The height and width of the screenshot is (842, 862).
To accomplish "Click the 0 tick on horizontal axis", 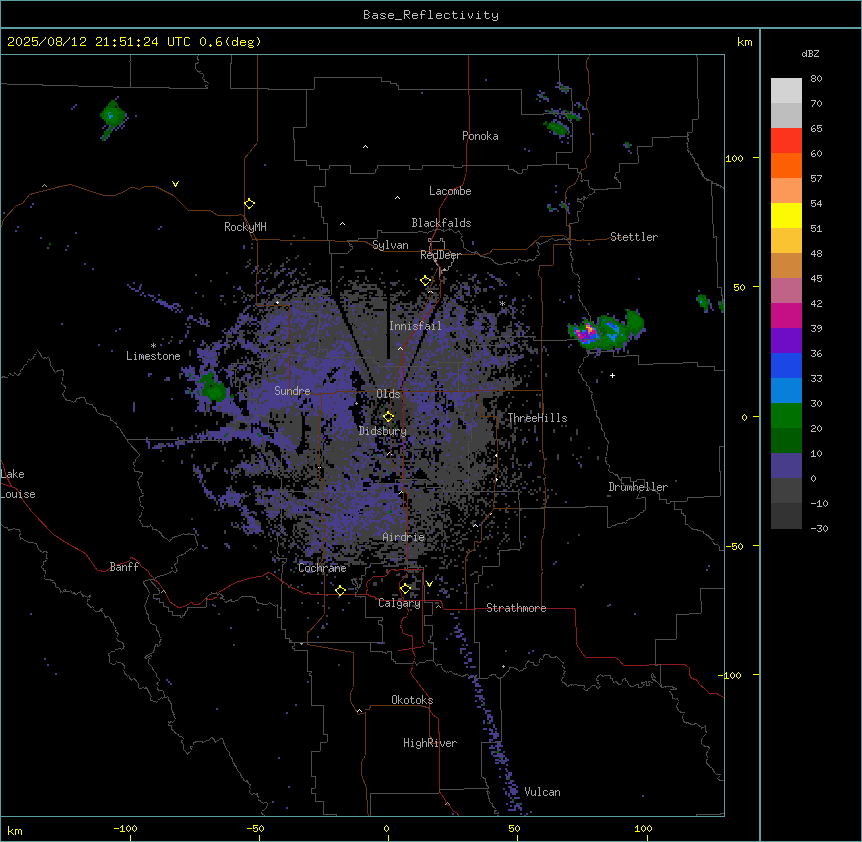I will 386,828.
